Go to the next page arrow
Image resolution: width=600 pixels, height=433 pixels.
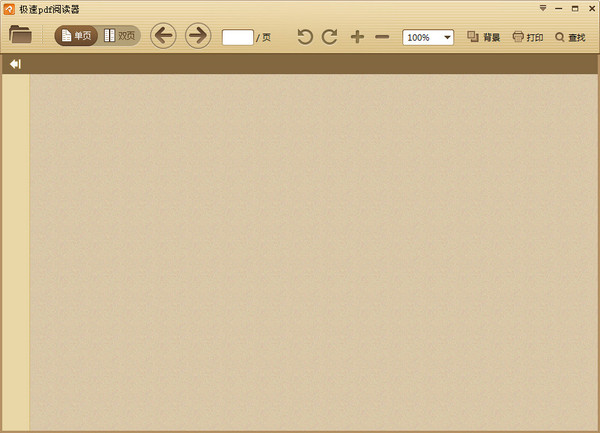[198, 36]
